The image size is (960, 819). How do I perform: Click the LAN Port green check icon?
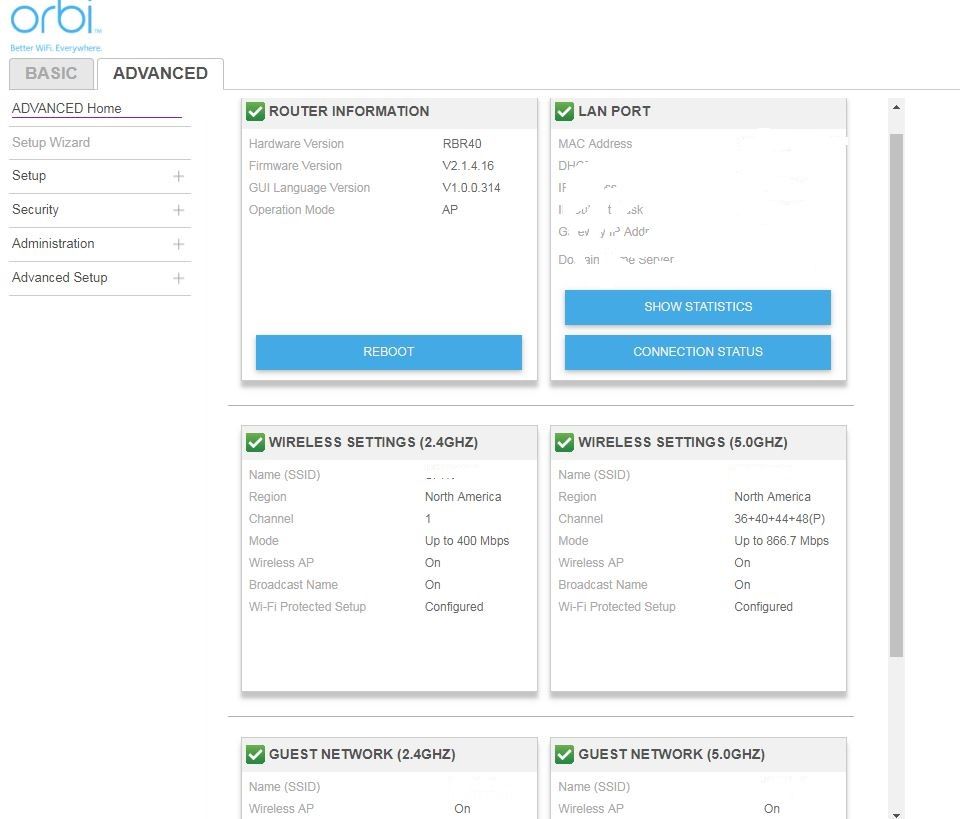point(565,112)
